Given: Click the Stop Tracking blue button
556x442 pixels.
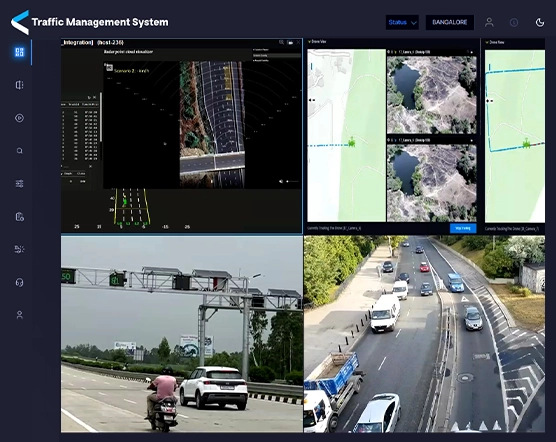Looking at the screenshot, I should coord(463,228).
